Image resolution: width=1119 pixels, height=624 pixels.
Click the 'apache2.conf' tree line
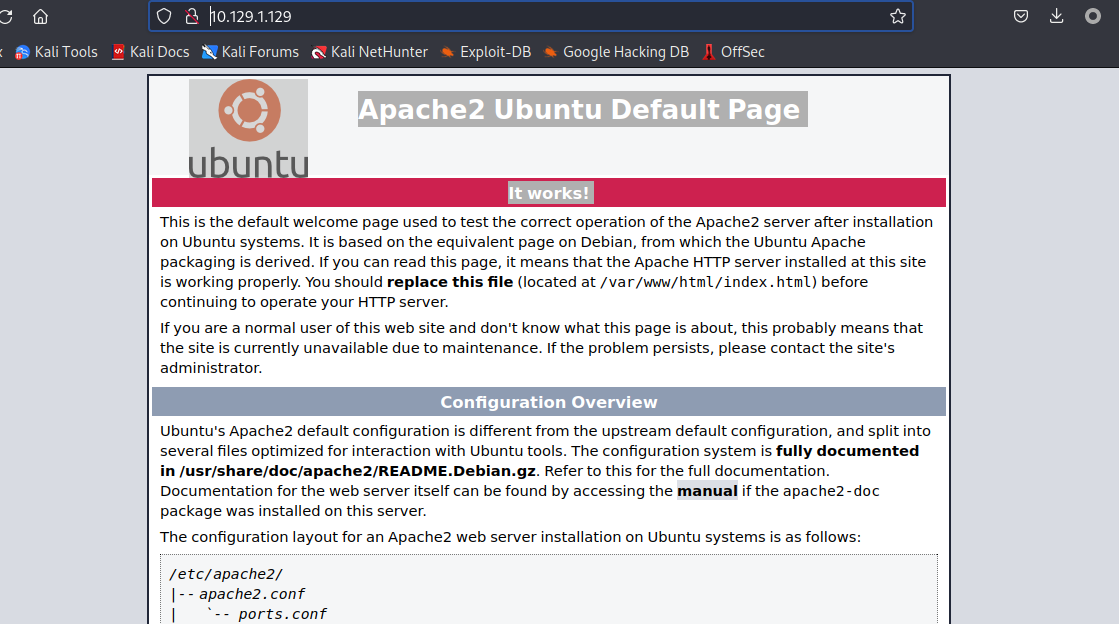coord(251,594)
